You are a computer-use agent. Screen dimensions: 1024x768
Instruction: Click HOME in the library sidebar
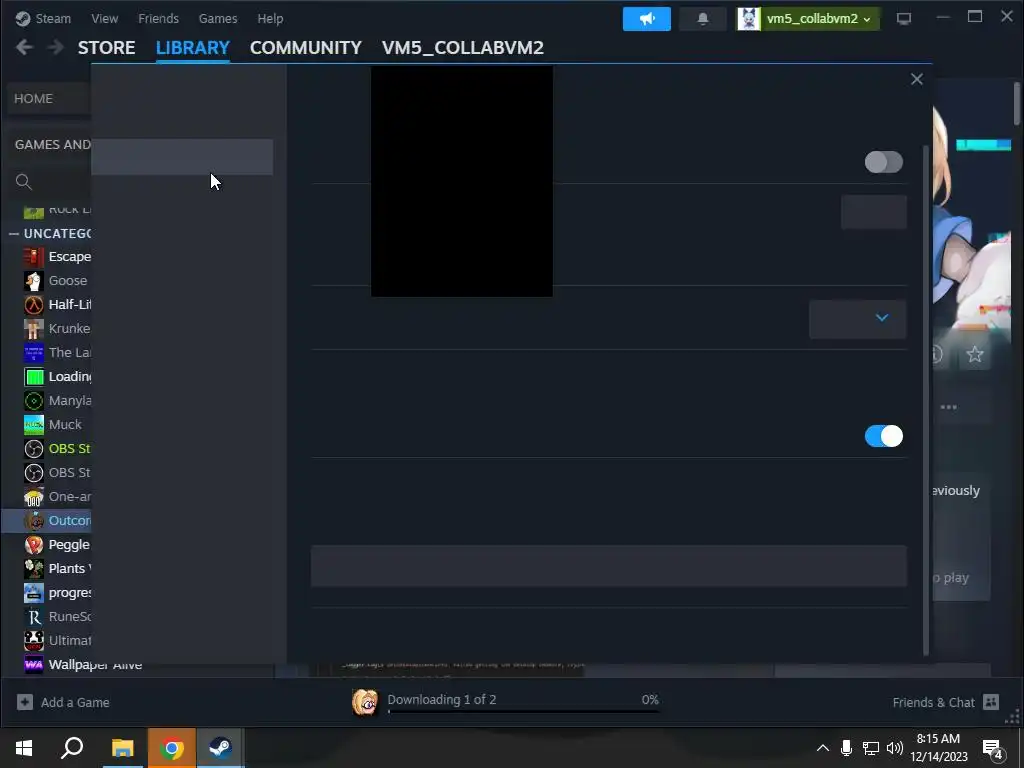[33, 99]
